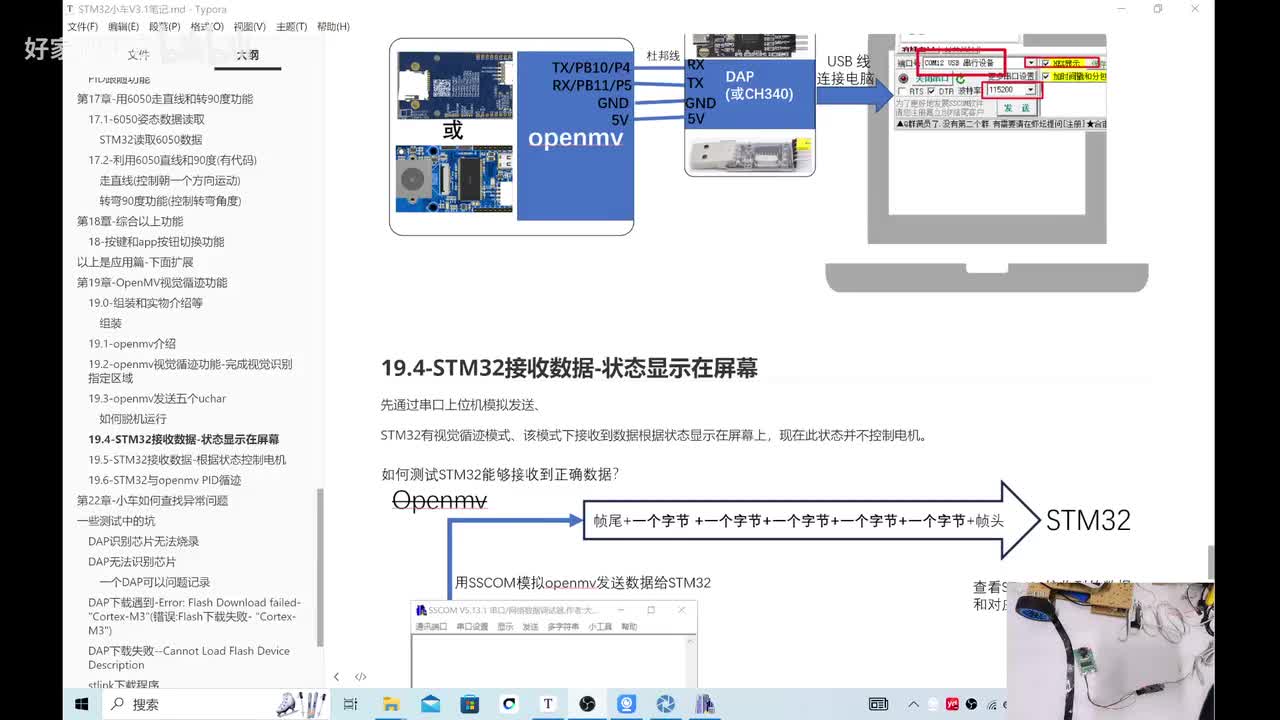
Task: Go to outline item 转弯90度功能(控制转弯角度)
Action: point(170,201)
